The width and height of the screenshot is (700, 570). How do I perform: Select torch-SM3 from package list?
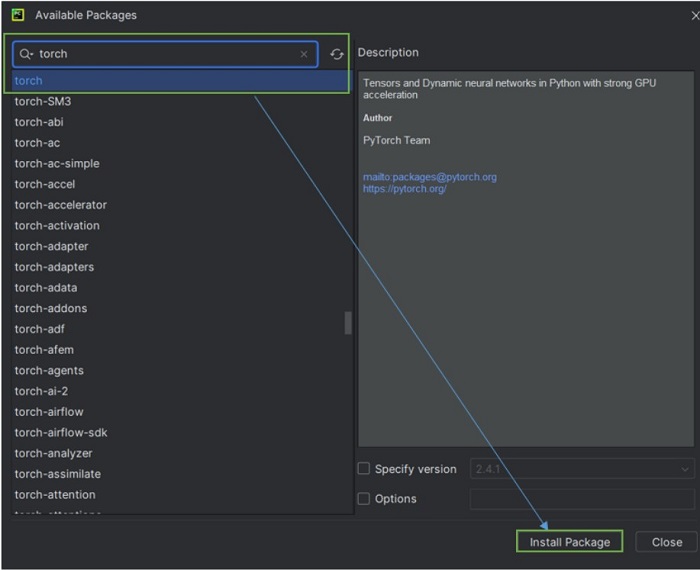(43, 101)
